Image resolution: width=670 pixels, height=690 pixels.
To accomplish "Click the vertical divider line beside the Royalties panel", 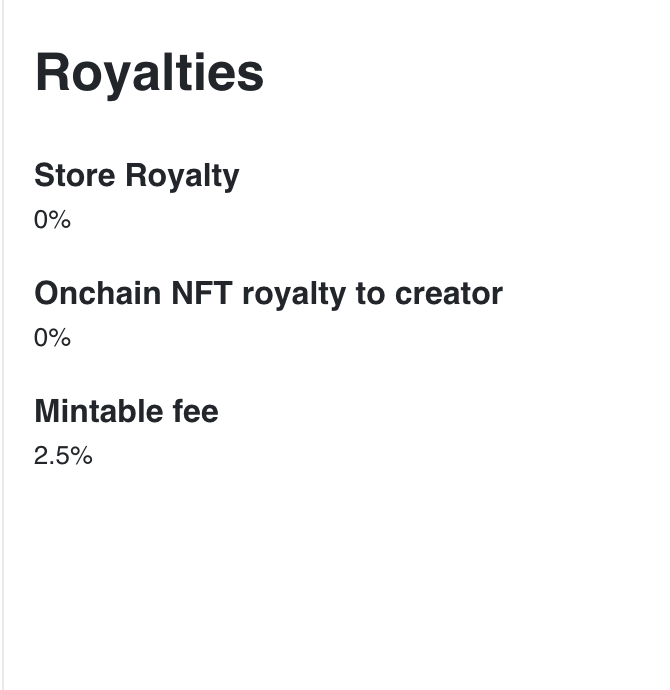I will point(3,345).
